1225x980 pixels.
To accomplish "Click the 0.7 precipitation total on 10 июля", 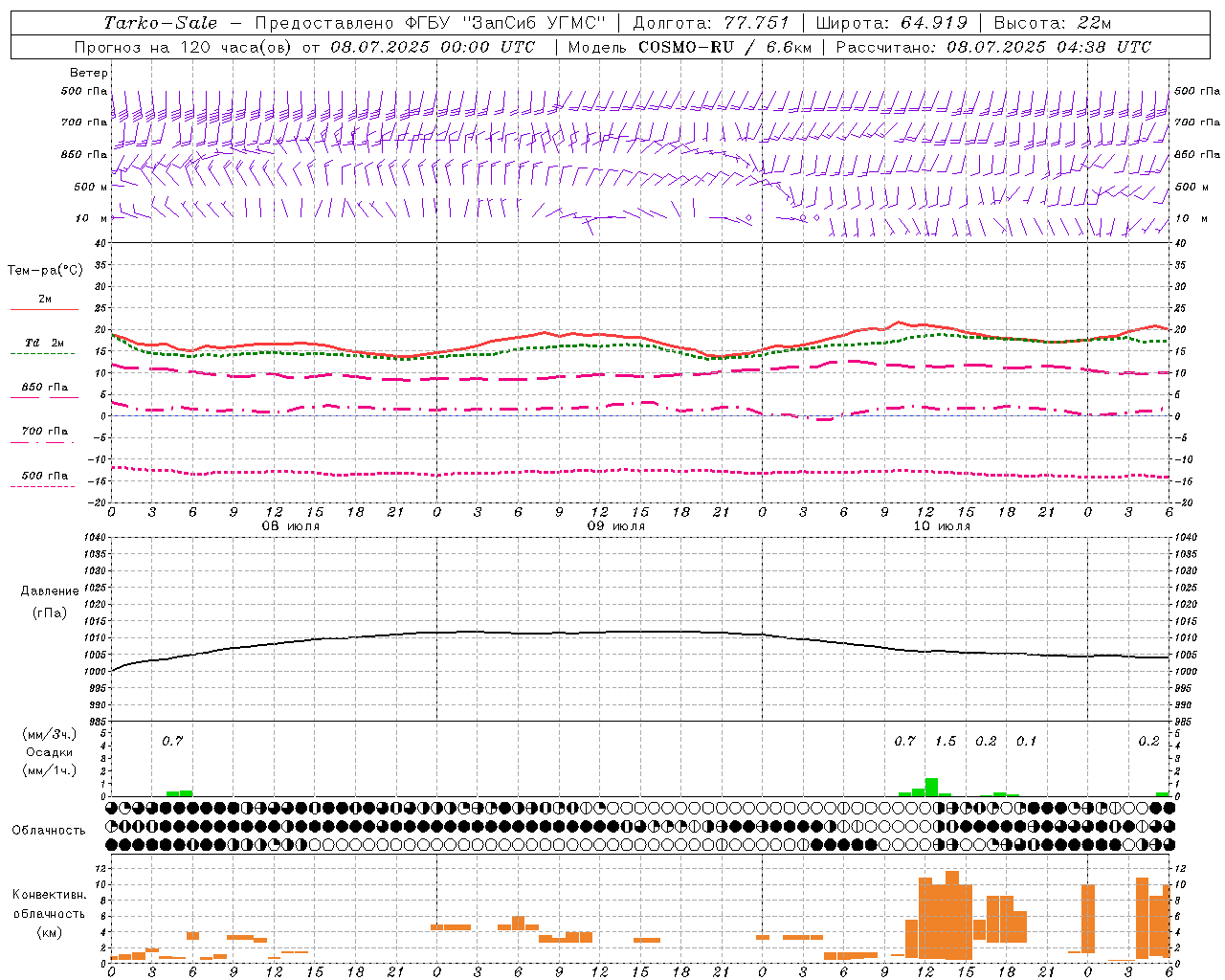I will click(x=904, y=741).
